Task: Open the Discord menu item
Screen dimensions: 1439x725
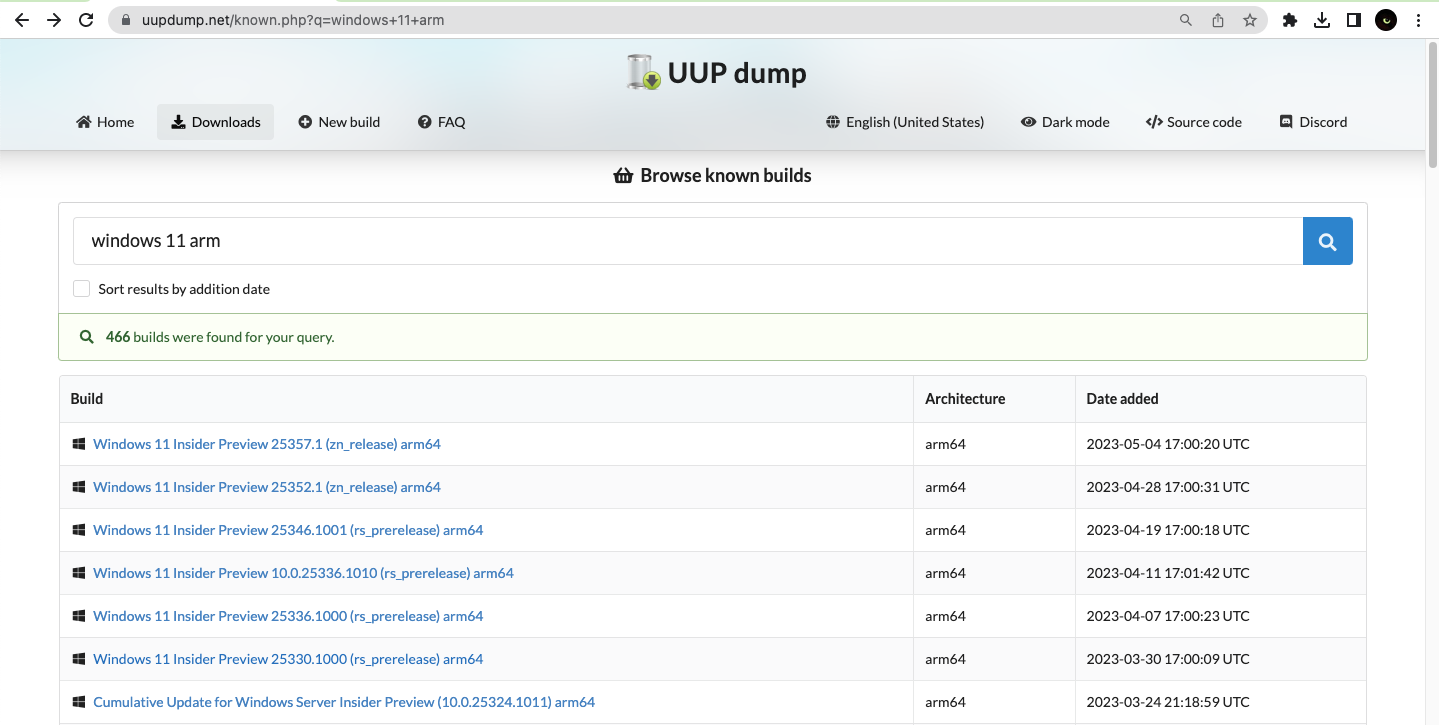Action: pyautogui.click(x=1313, y=122)
